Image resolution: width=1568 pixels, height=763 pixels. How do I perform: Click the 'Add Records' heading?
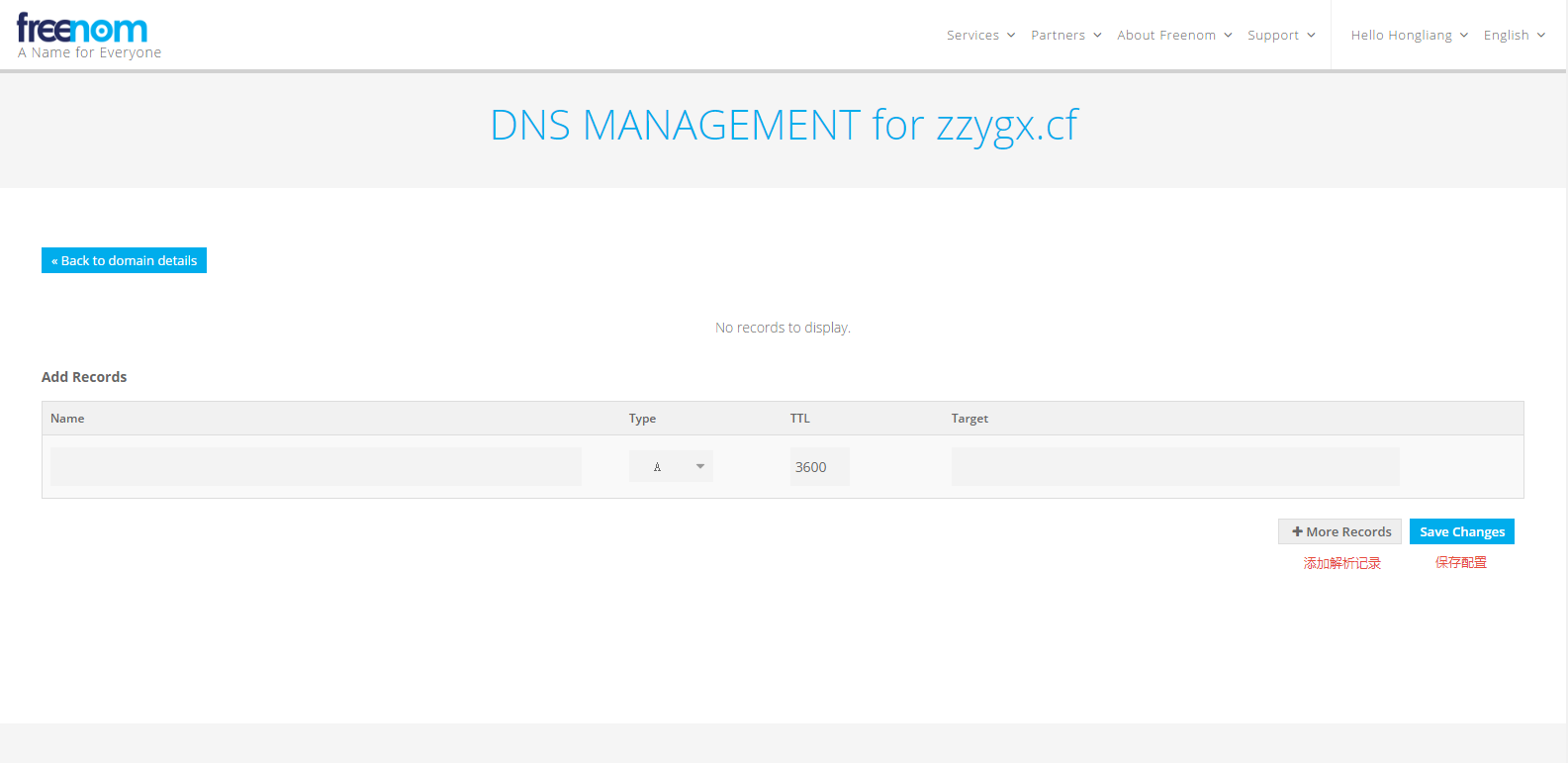tap(84, 377)
